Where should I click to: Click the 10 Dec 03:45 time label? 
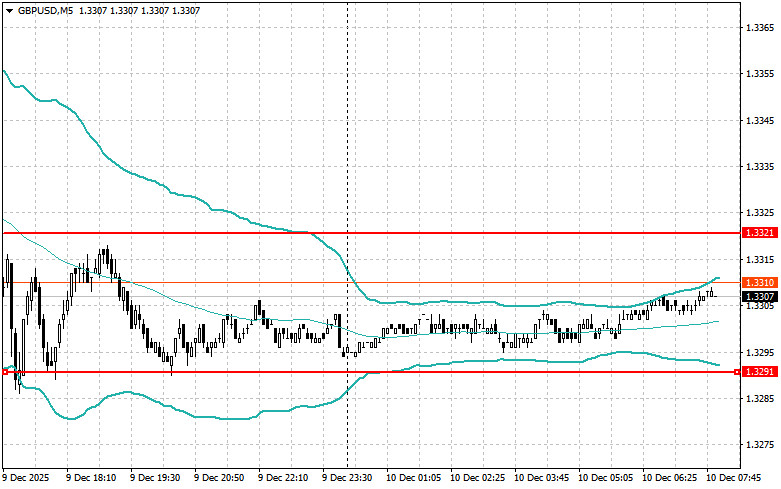[x=541, y=478]
